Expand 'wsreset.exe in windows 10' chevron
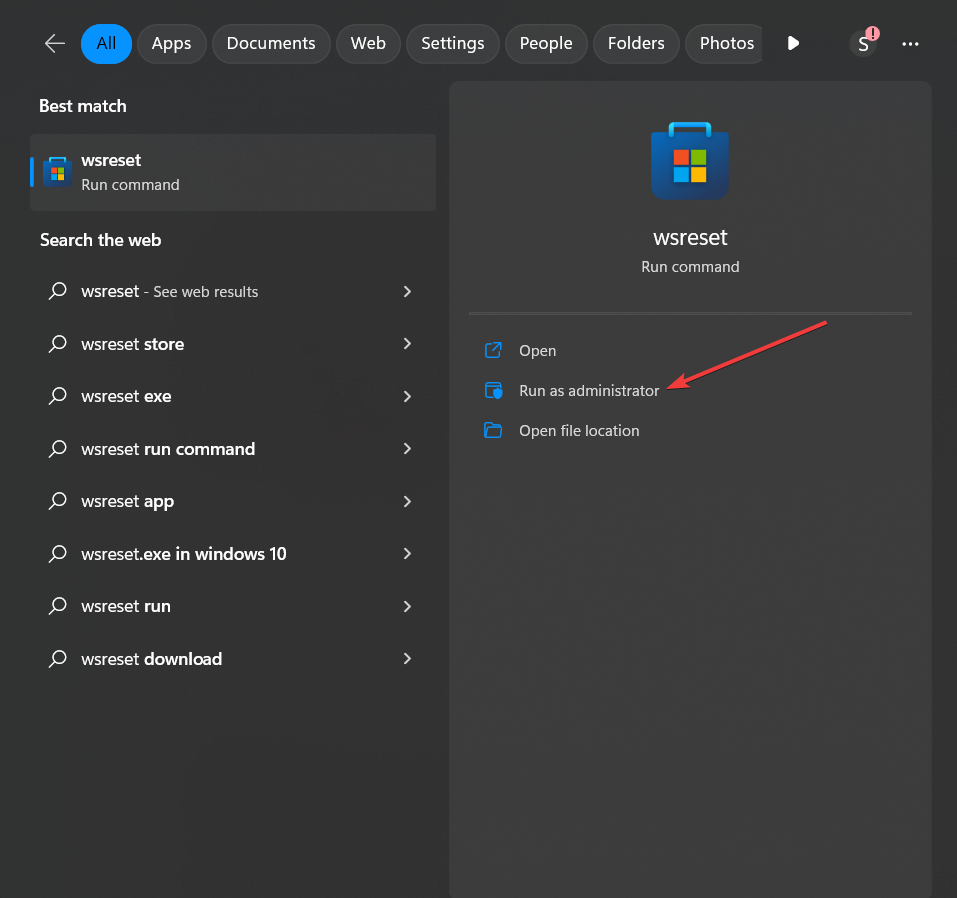 (407, 554)
